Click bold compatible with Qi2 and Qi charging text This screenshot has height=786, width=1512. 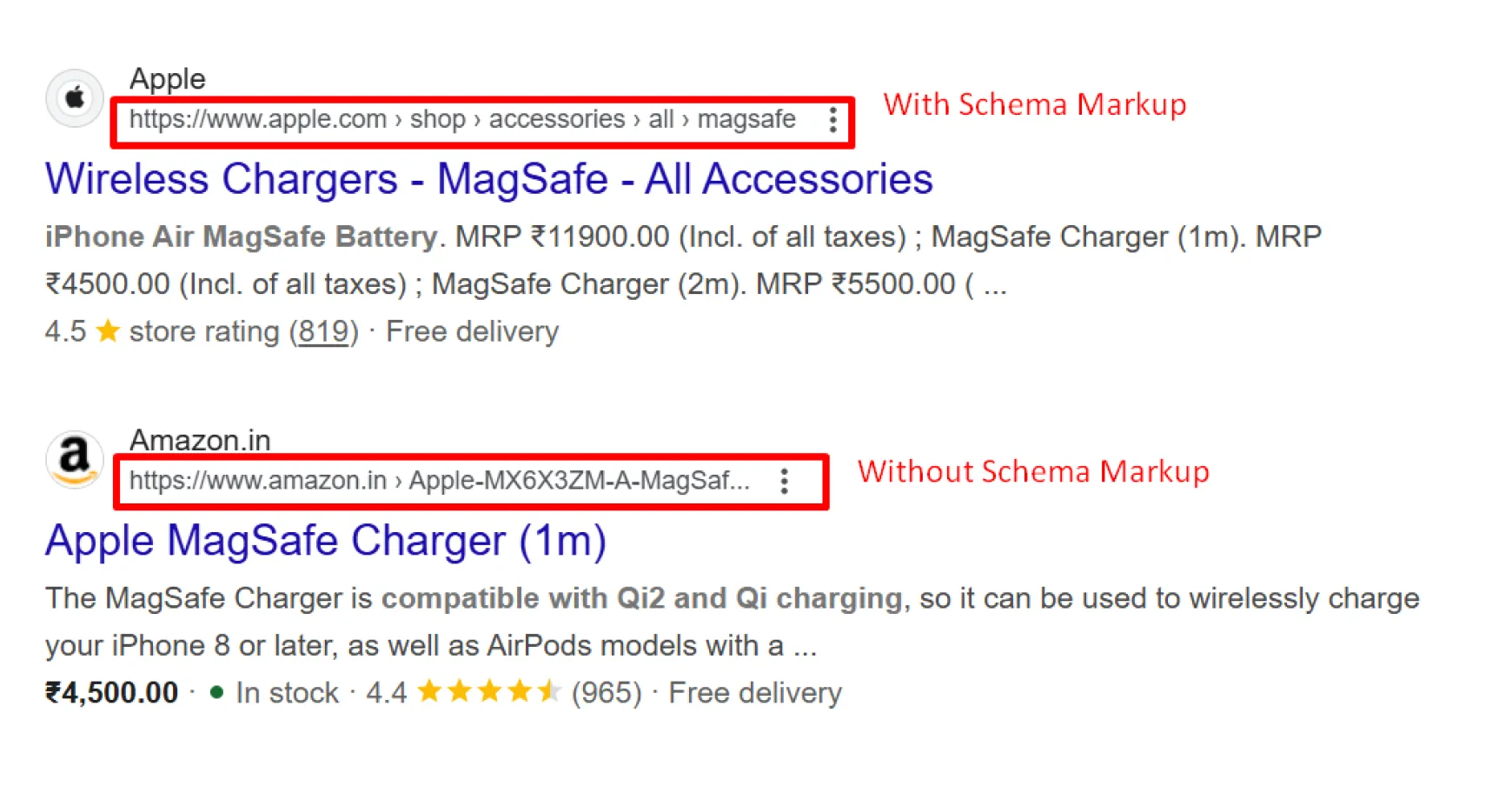(x=641, y=598)
